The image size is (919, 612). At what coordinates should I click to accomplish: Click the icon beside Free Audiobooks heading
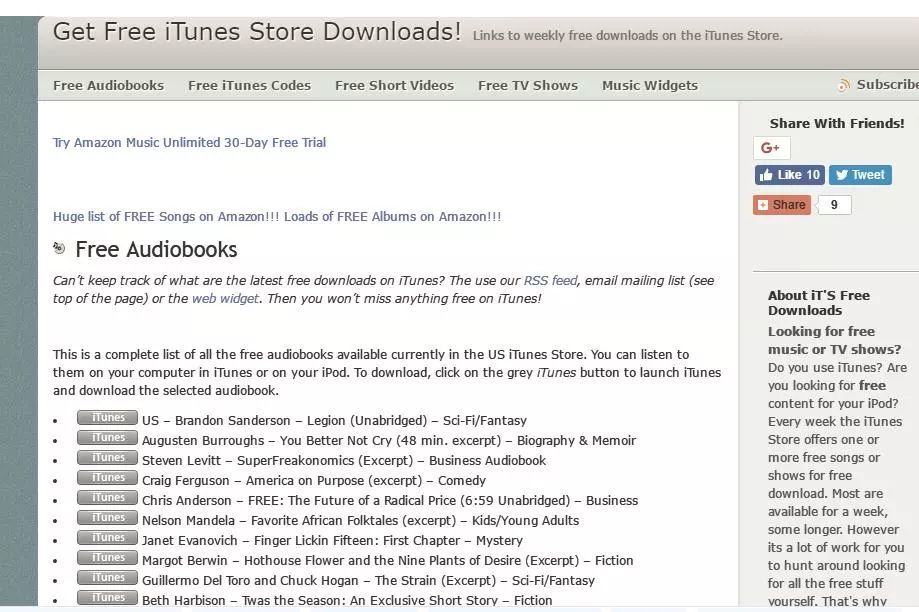click(59, 248)
